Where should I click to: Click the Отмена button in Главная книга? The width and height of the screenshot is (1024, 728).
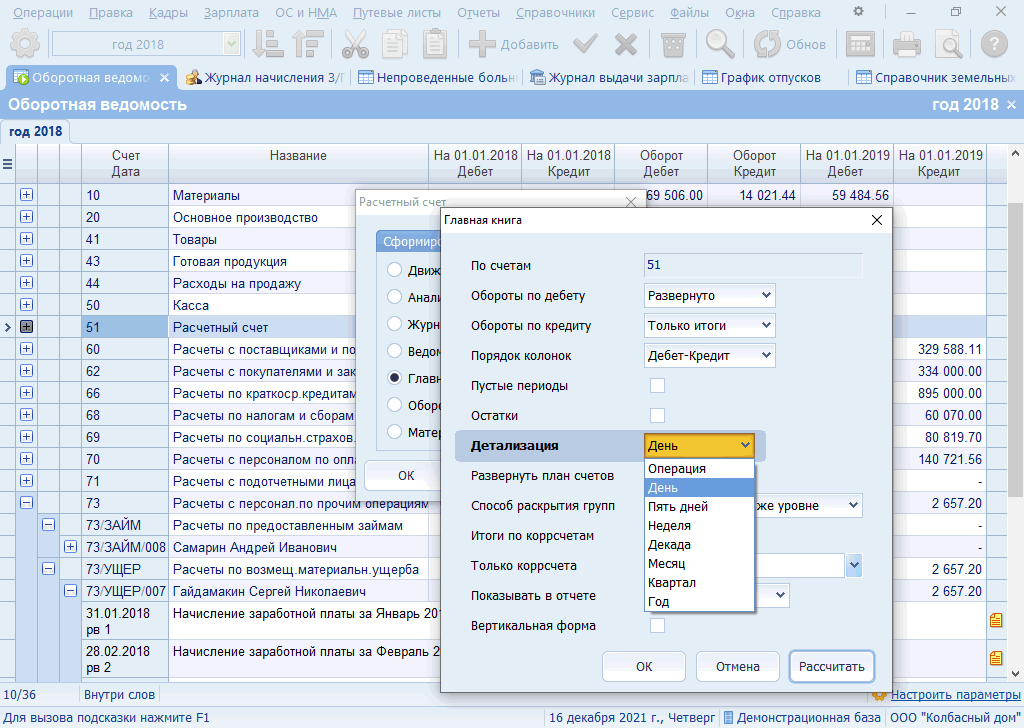point(737,666)
